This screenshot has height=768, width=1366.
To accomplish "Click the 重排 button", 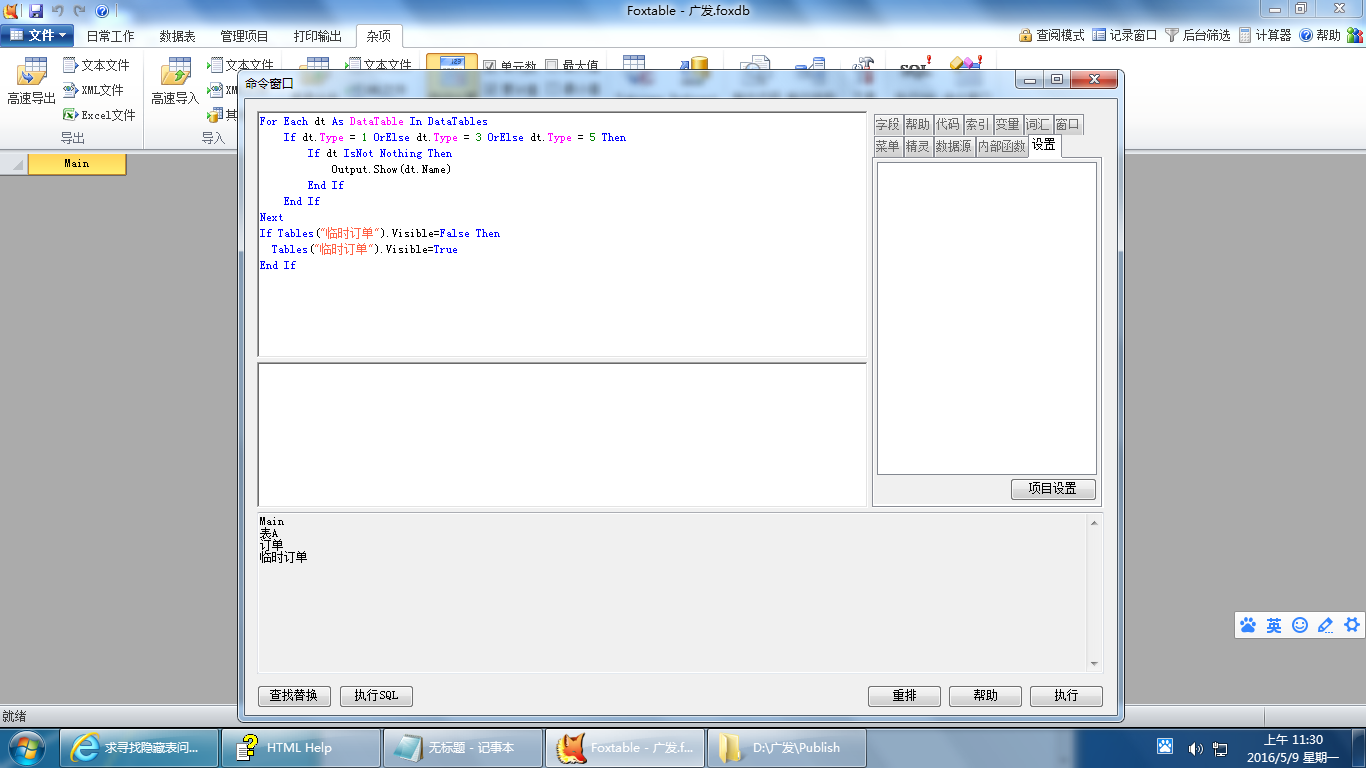I will click(904, 696).
